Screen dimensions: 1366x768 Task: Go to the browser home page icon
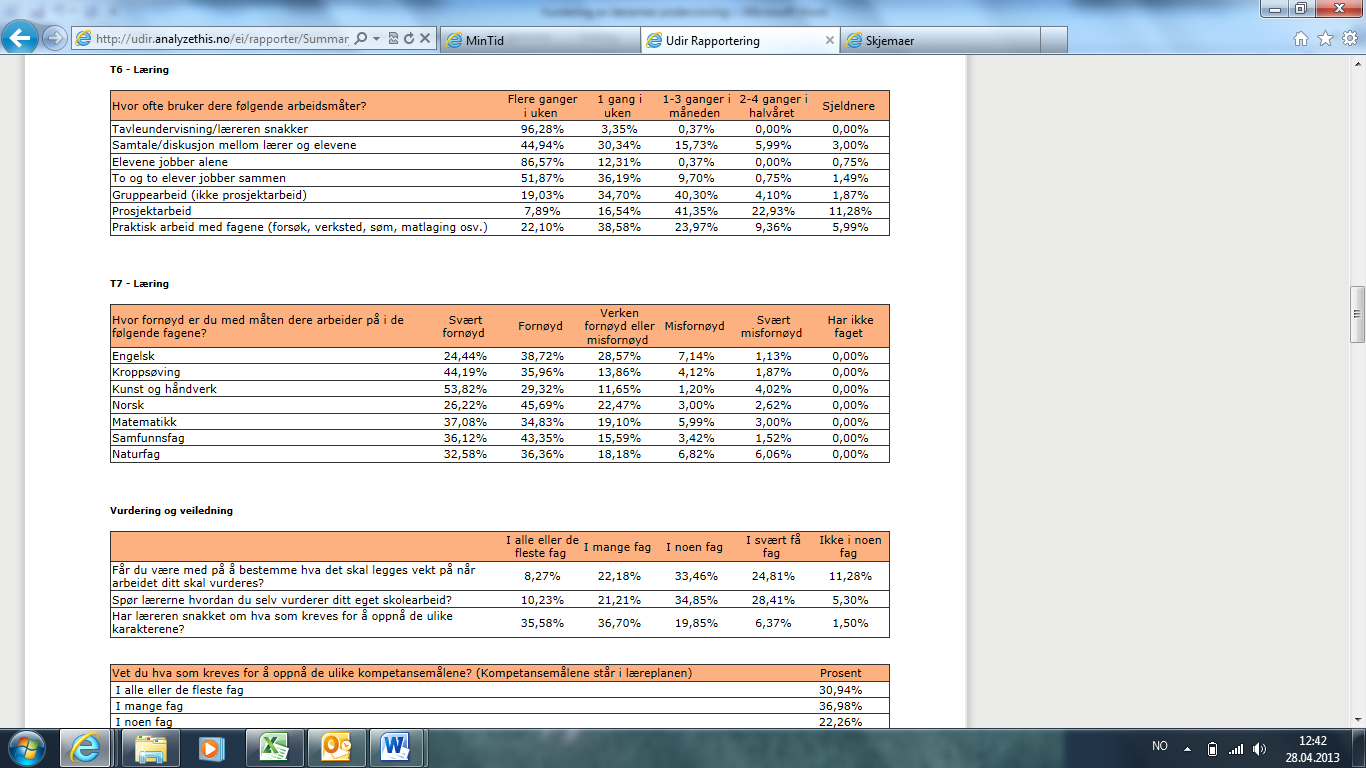(1301, 39)
